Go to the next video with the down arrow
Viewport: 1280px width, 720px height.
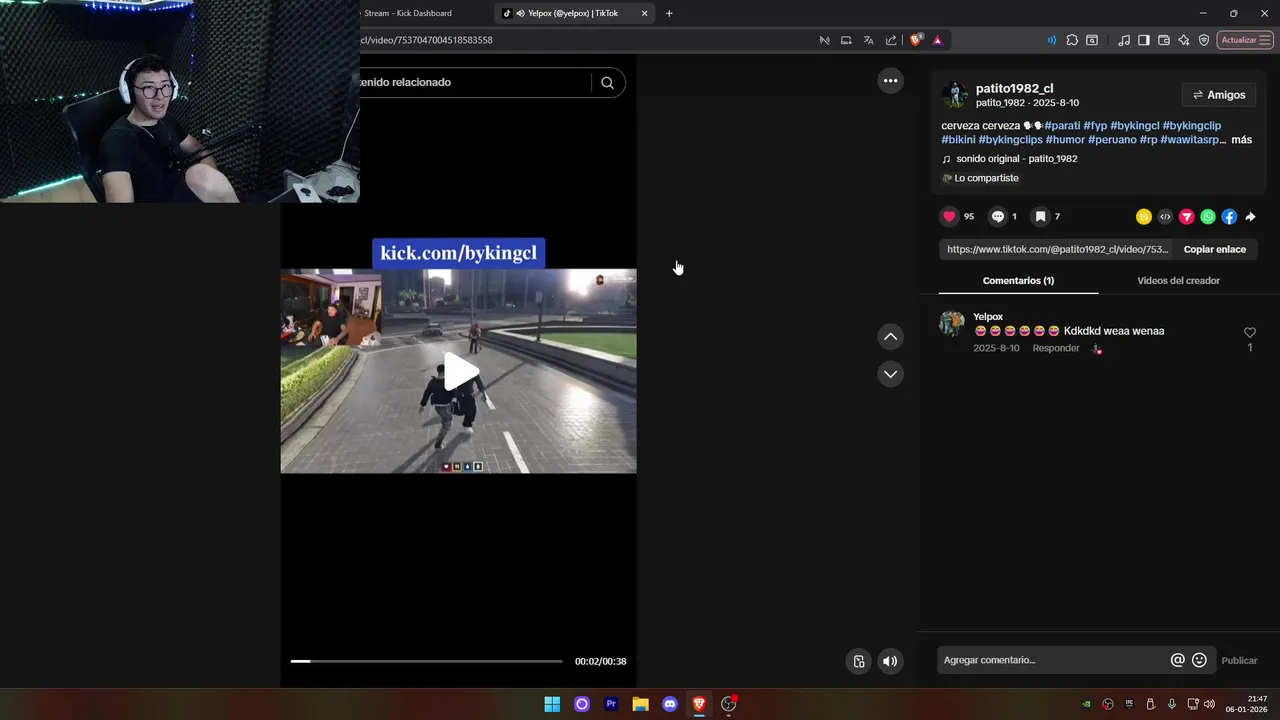pyautogui.click(x=890, y=374)
